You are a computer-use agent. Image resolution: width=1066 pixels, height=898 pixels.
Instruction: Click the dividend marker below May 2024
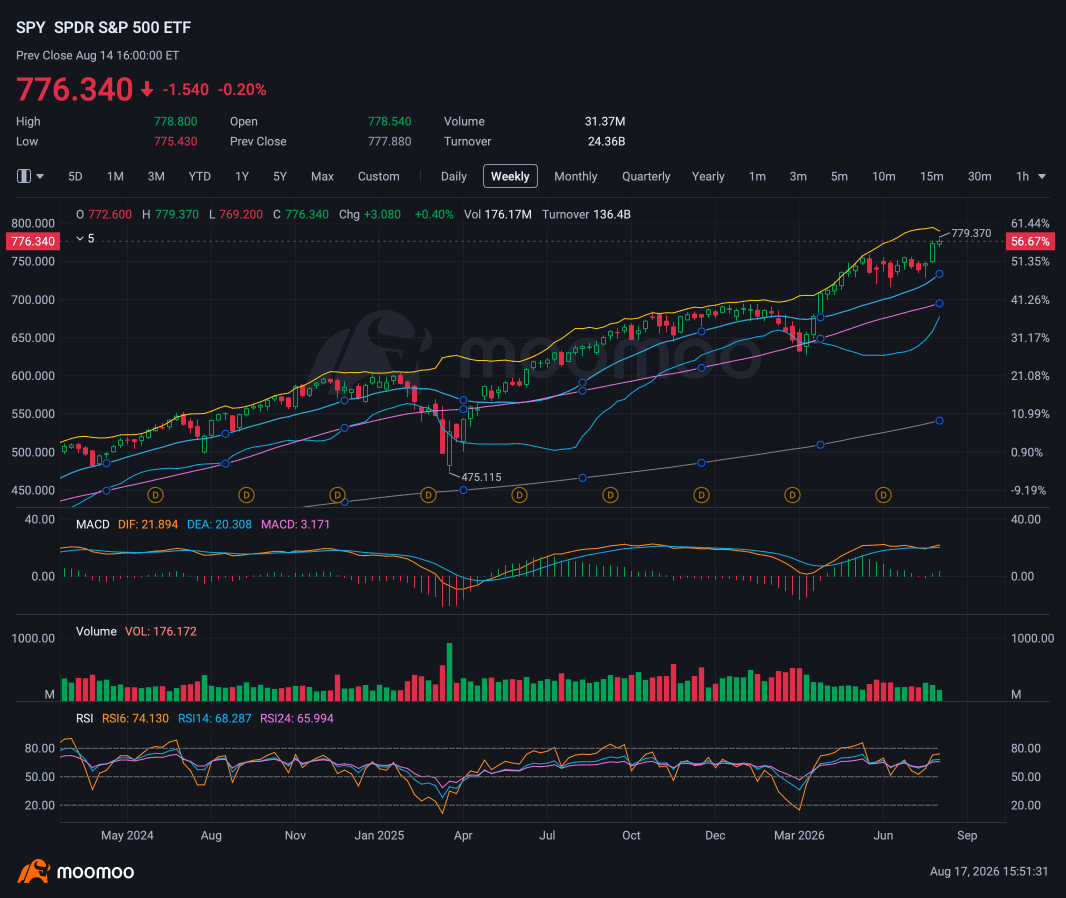tap(155, 495)
